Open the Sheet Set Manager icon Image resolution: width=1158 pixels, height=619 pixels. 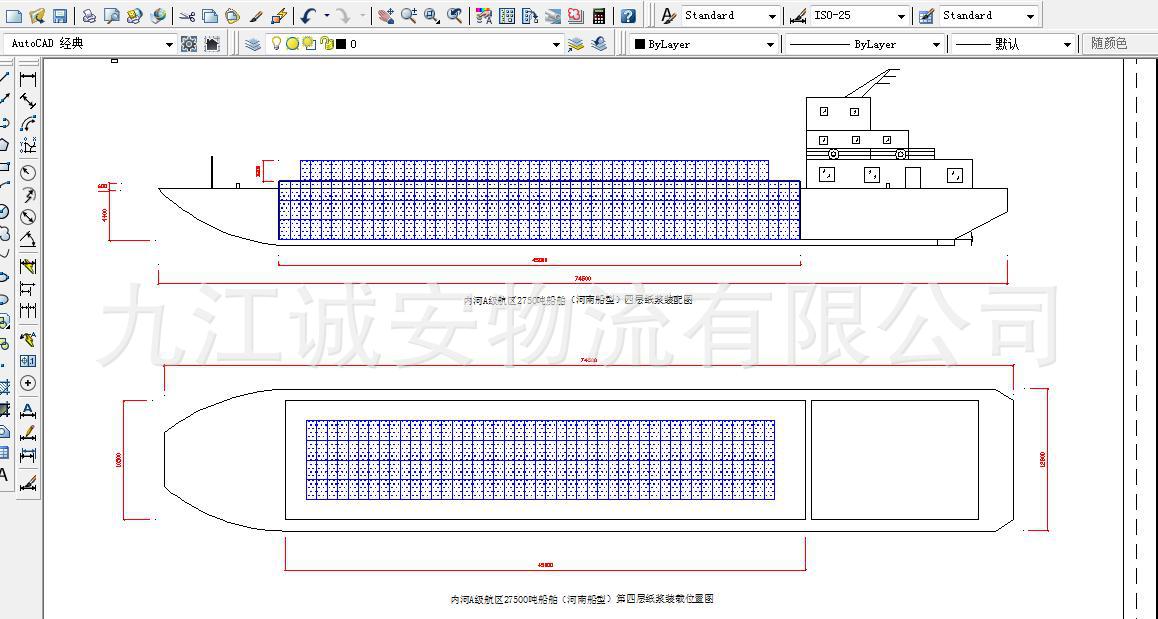point(552,16)
